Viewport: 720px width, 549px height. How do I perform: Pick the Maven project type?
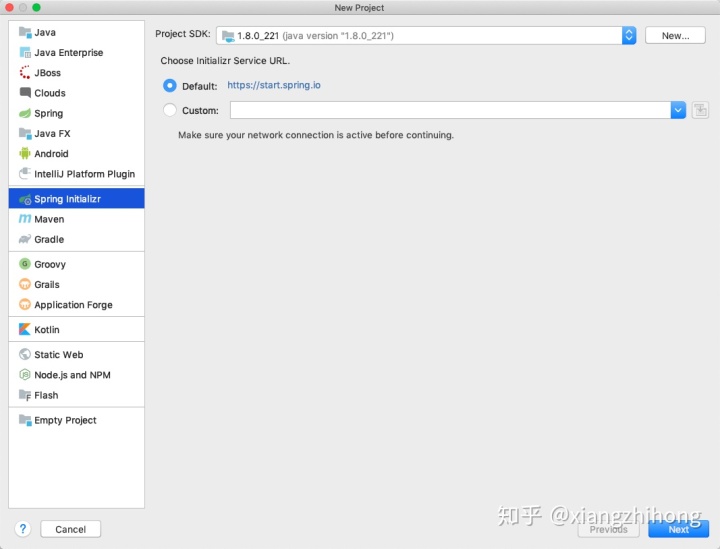click(x=76, y=219)
